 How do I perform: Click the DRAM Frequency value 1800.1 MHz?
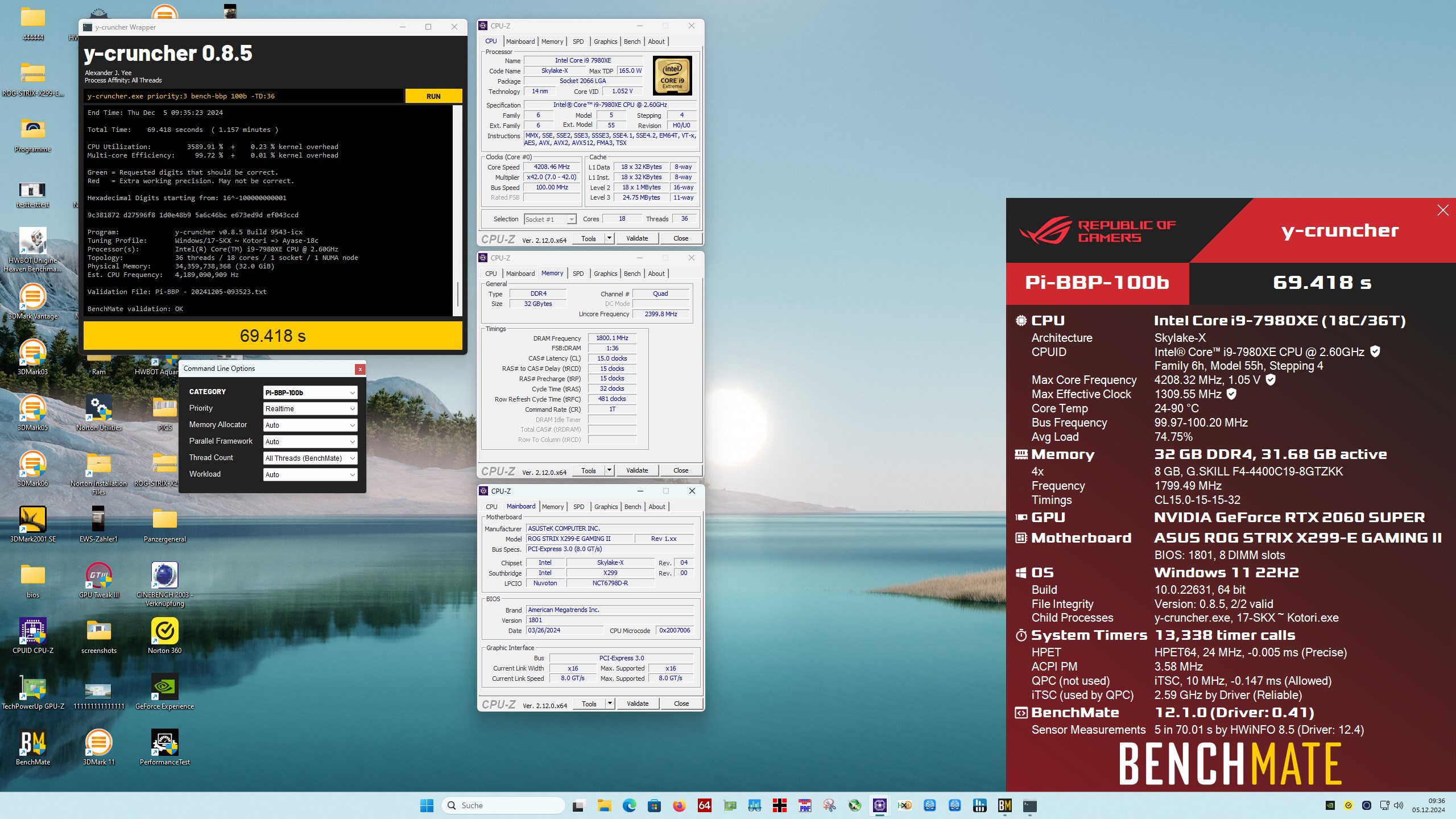(612, 338)
